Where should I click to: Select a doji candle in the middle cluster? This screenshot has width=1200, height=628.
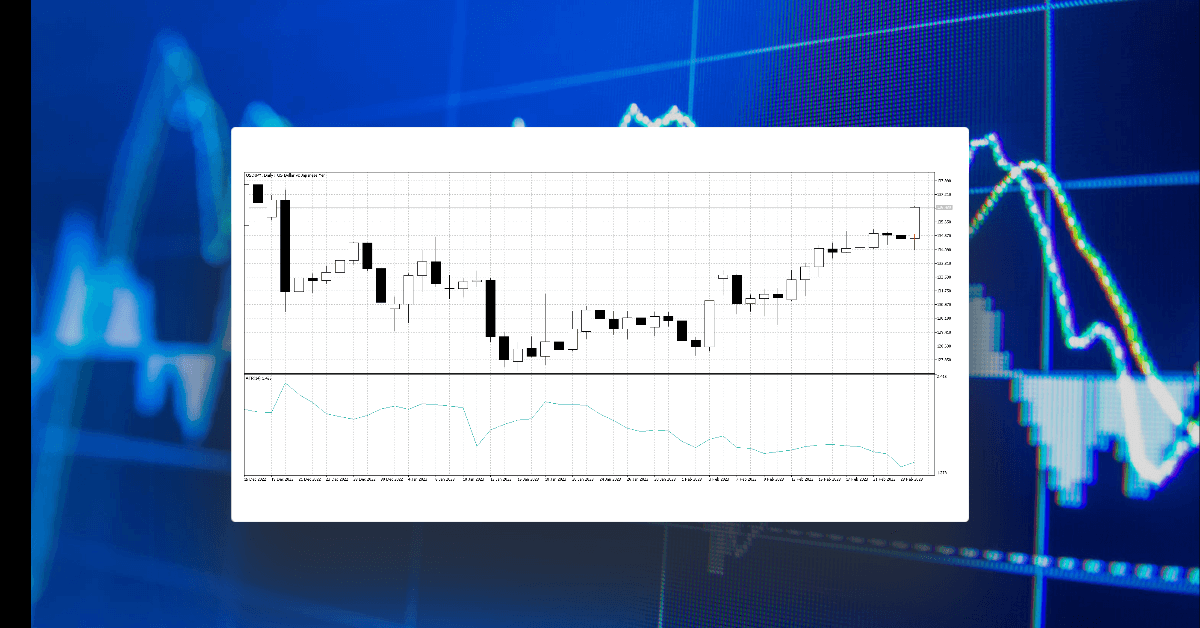coord(450,288)
